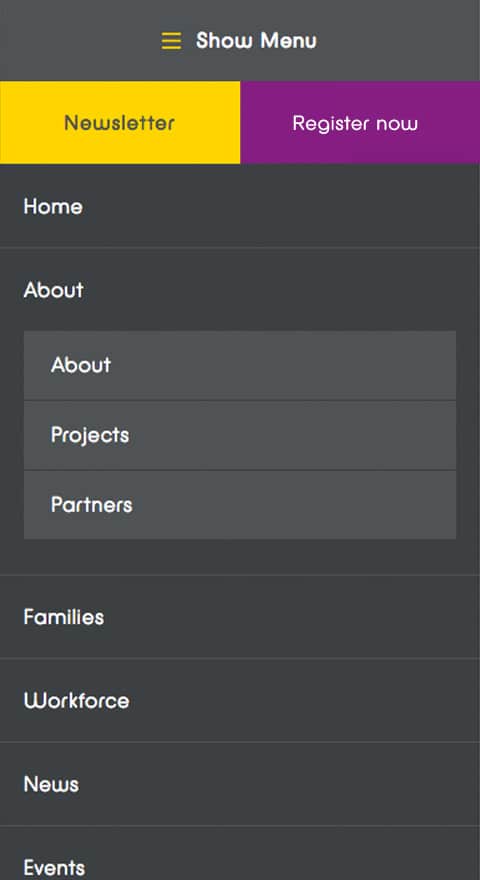Click the purple Register now button

tap(360, 122)
